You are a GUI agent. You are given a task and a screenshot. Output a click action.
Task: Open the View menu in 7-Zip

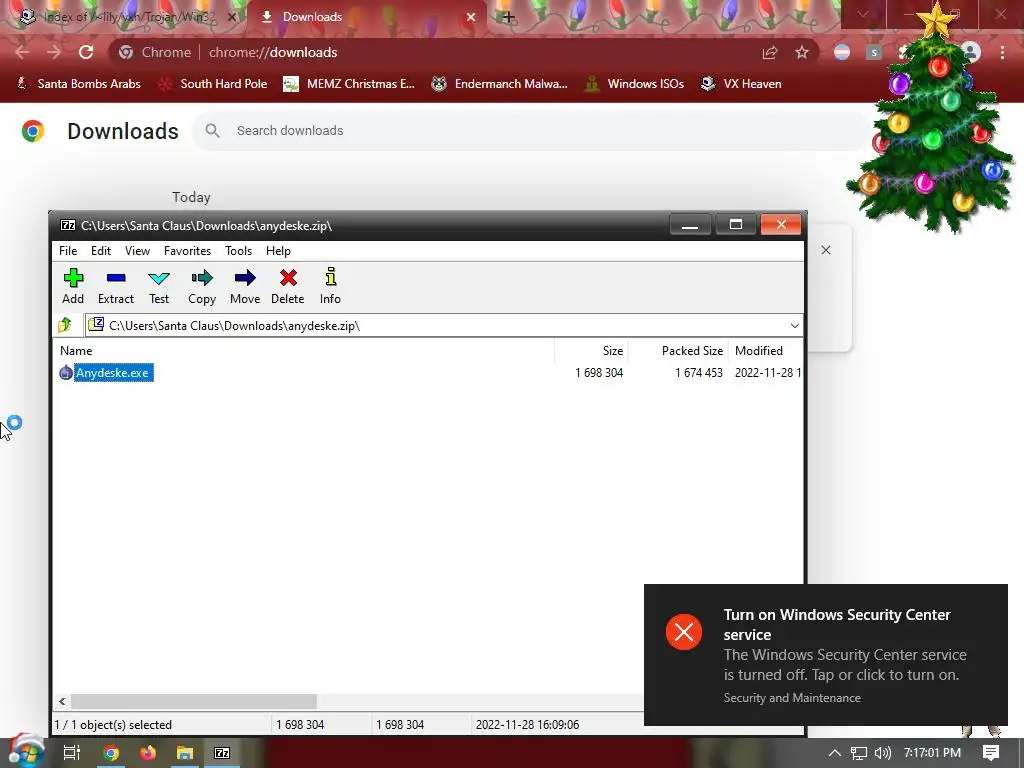137,251
